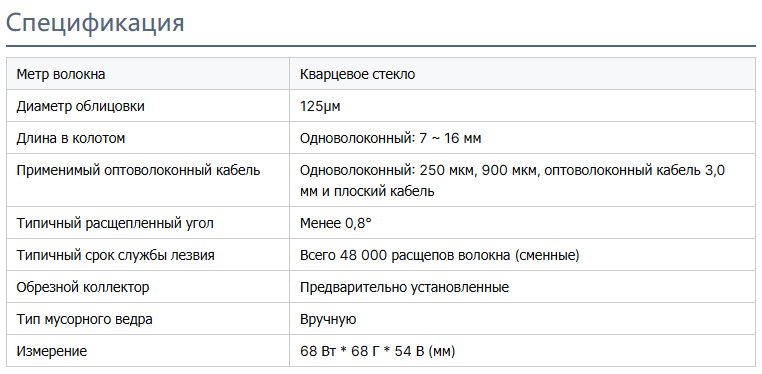Click the Спецификация heading
Image resolution: width=762 pixels, height=374 pixels.
coord(95,23)
